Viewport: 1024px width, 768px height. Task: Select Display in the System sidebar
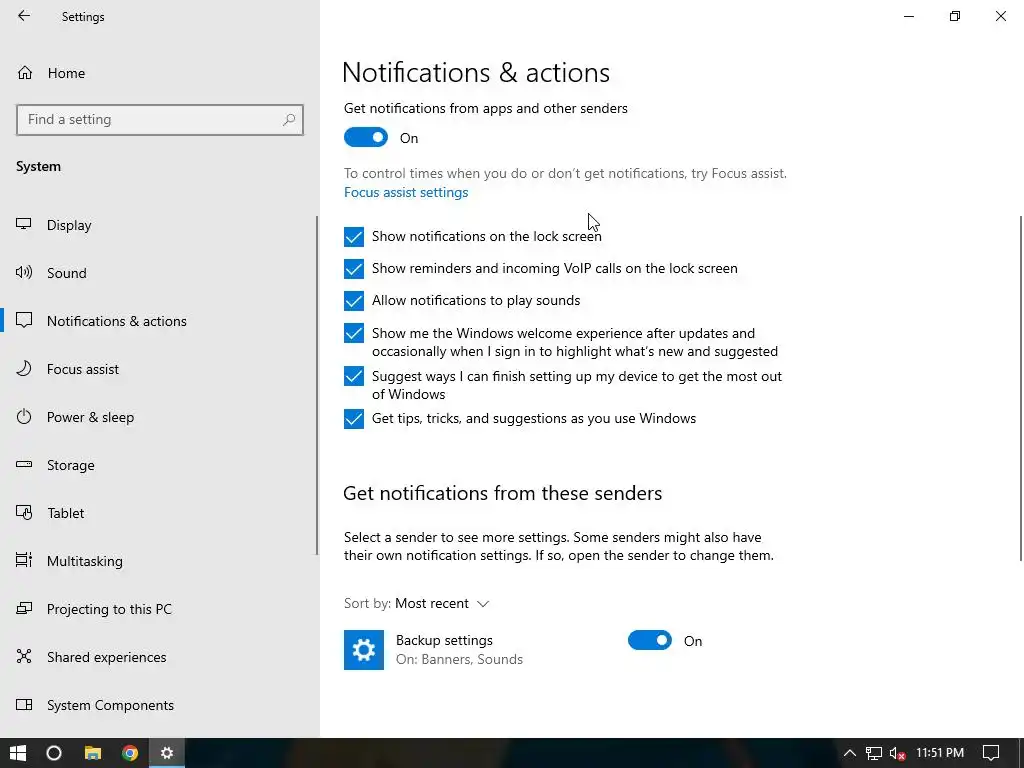click(x=160, y=225)
